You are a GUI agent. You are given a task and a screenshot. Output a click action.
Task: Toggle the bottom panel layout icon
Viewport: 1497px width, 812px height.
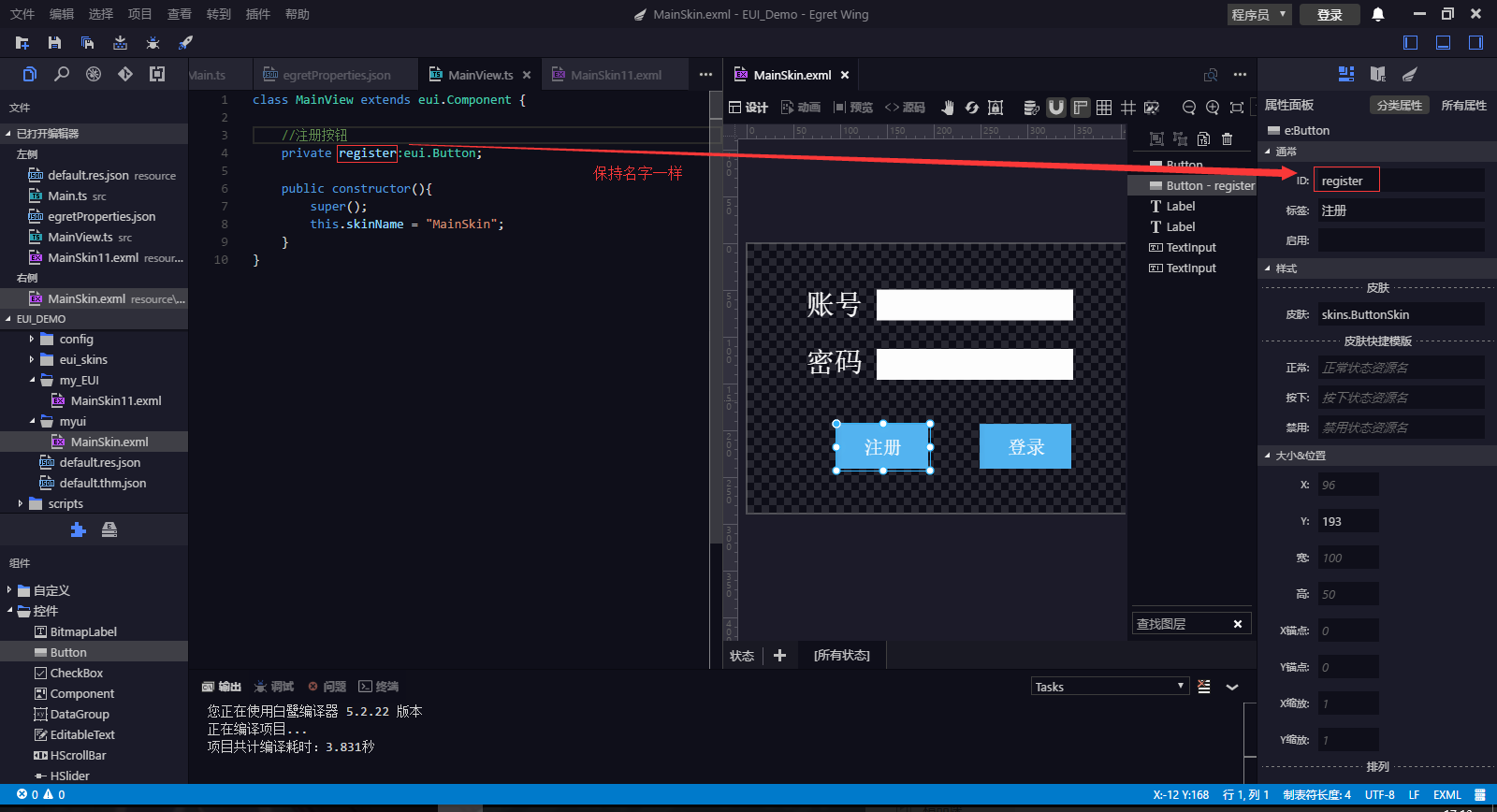(x=1444, y=42)
